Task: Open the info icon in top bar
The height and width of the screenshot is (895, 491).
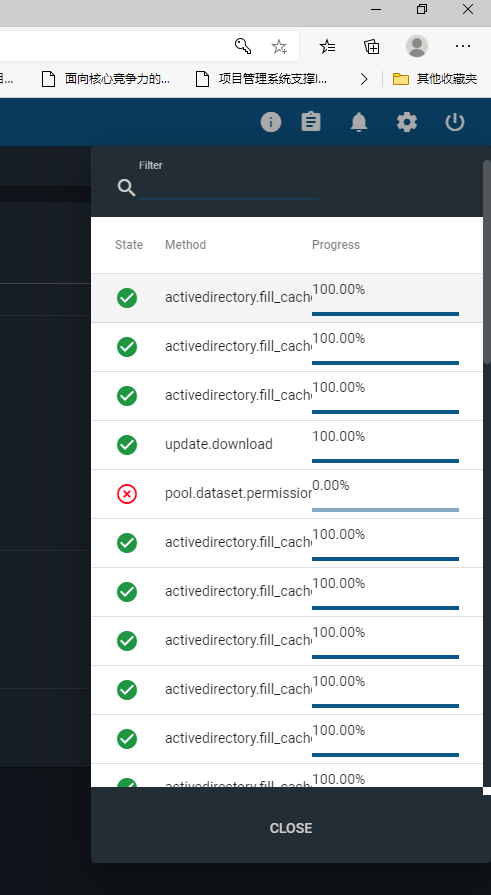Action: click(x=271, y=122)
